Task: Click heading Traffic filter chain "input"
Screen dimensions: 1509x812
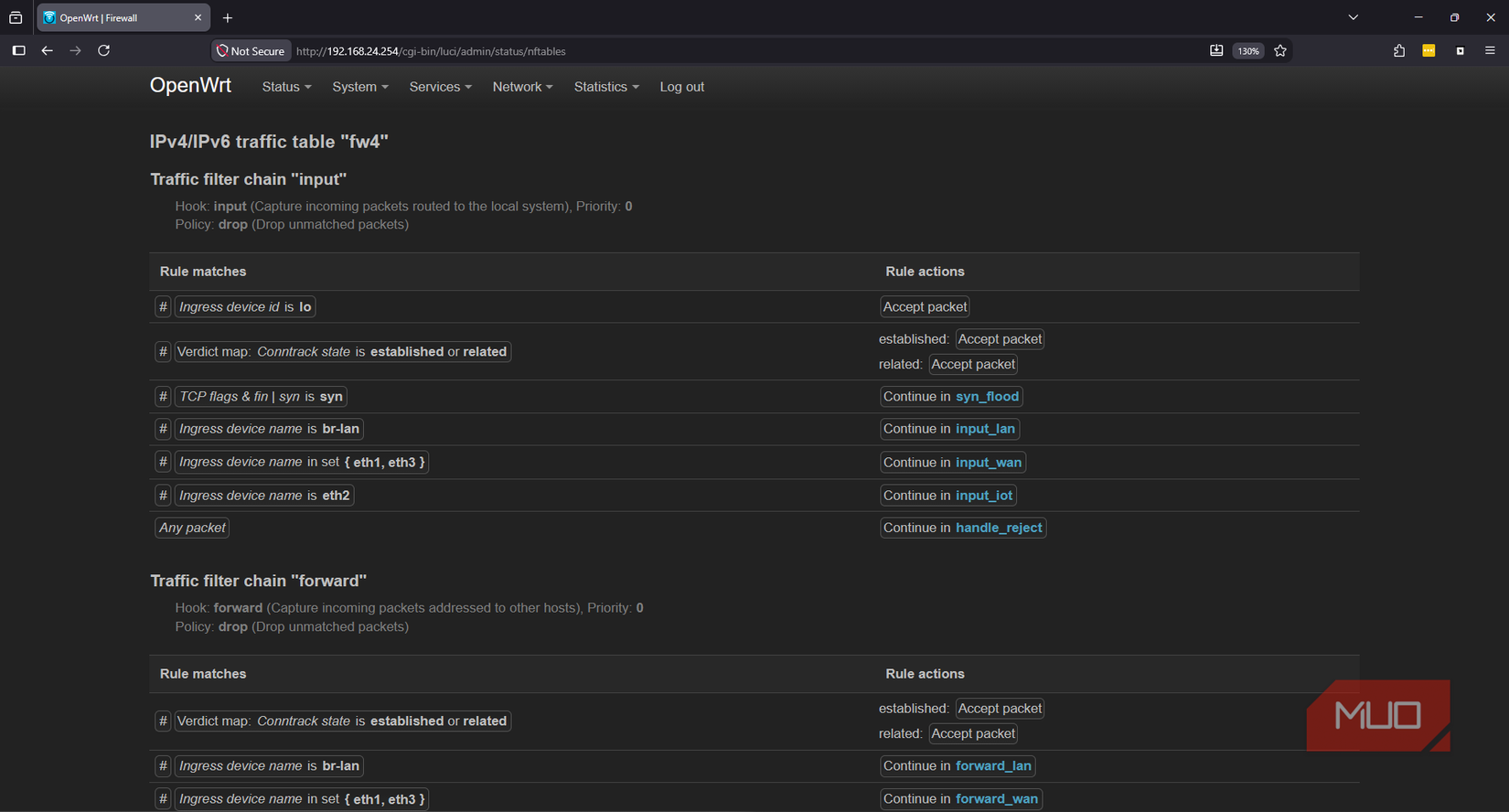Action: click(x=249, y=179)
